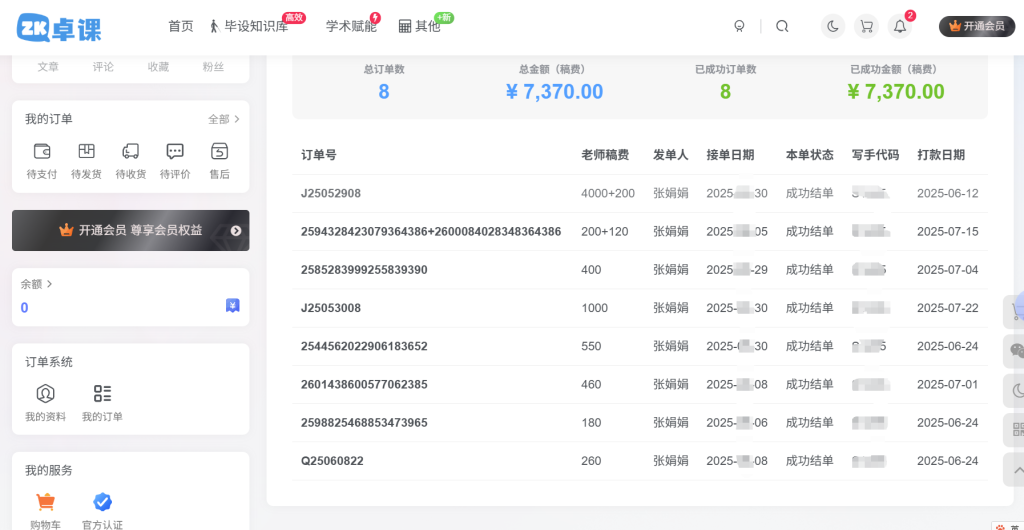The height and width of the screenshot is (530, 1024).
Task: Open 购物车 orange cart icon
Action: click(x=46, y=502)
